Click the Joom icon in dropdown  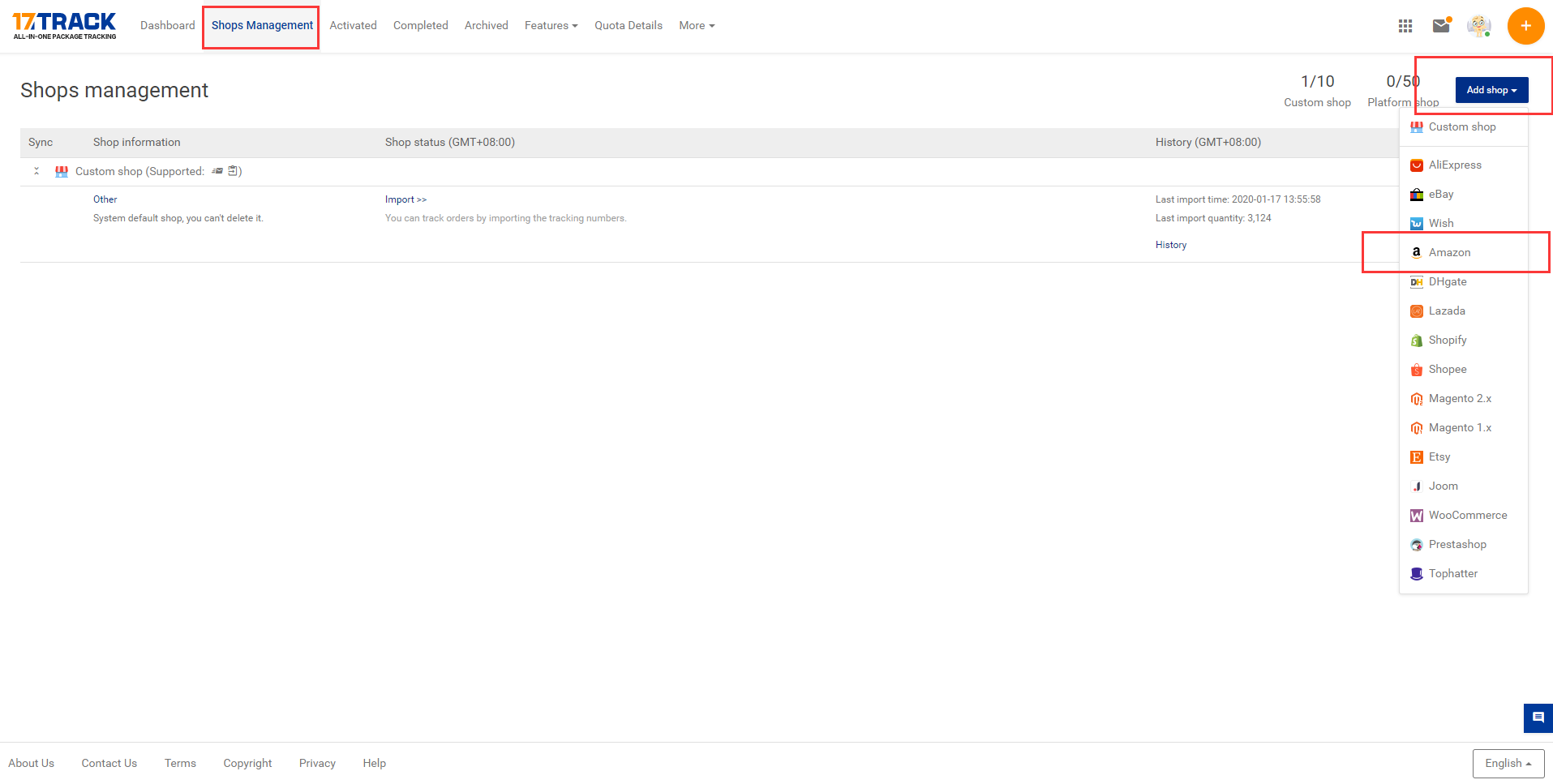click(x=1417, y=486)
